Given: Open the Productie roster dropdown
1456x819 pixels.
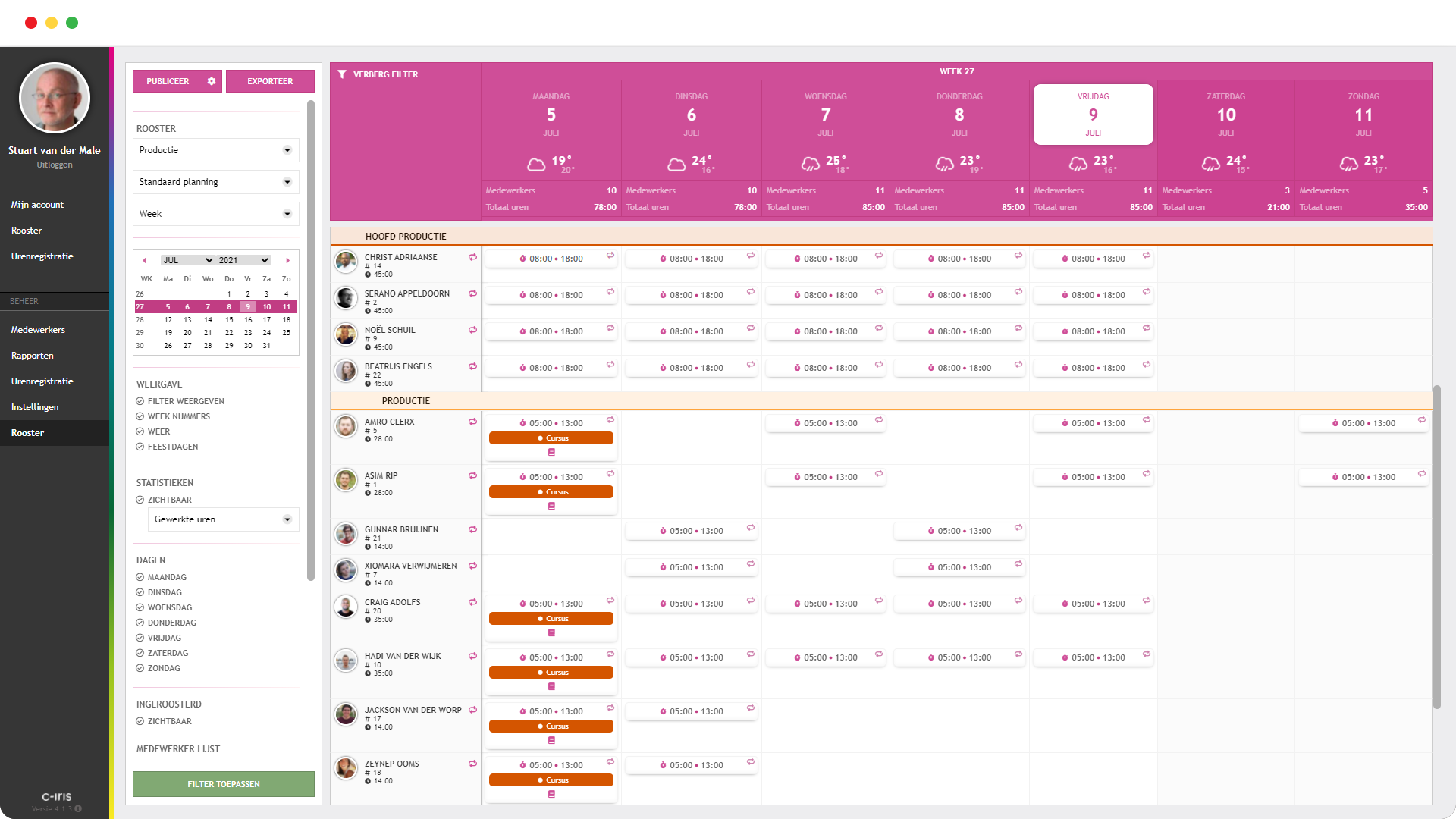Looking at the screenshot, I should pyautogui.click(x=215, y=150).
